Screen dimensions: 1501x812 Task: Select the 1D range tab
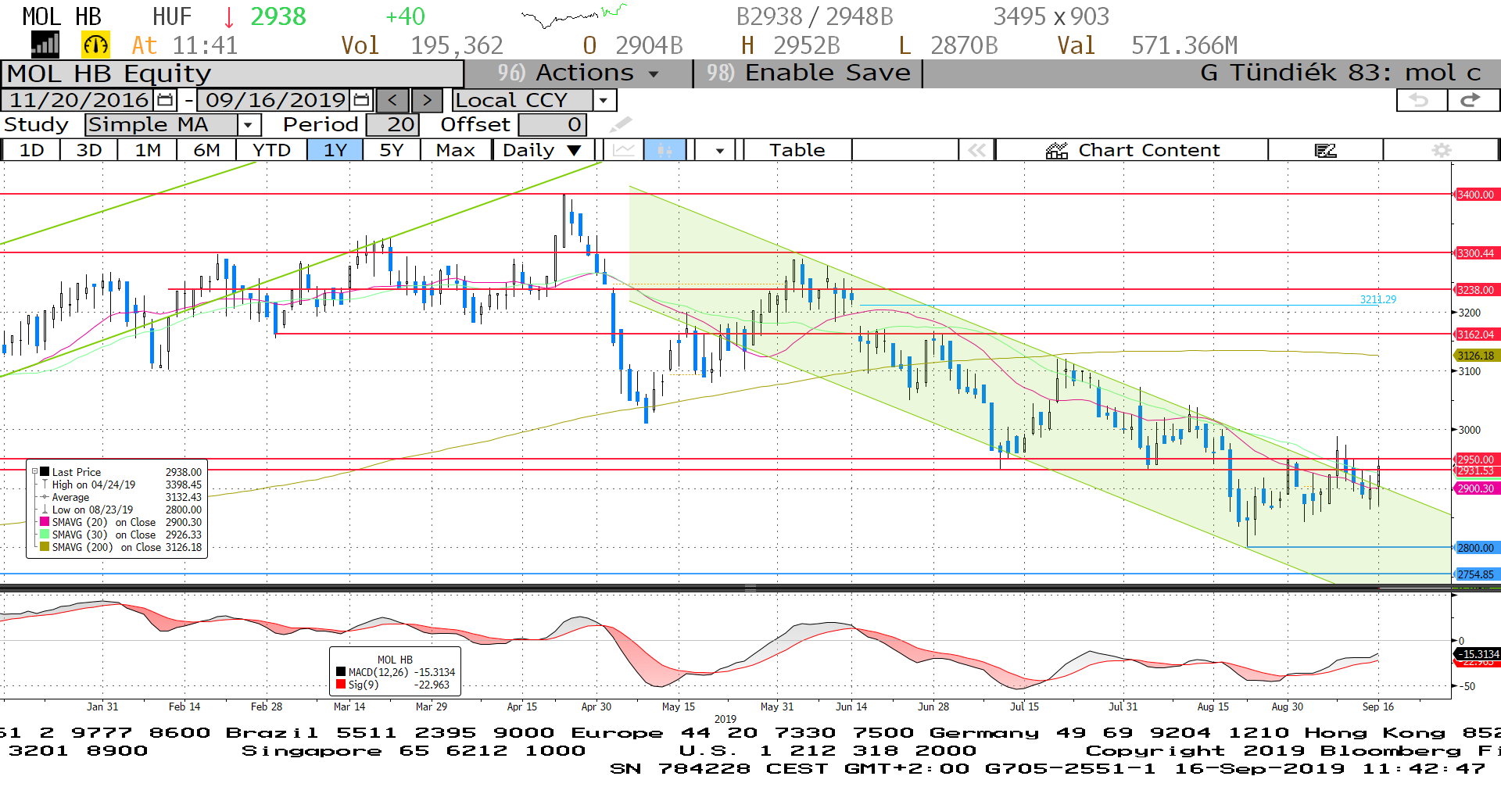point(31,150)
